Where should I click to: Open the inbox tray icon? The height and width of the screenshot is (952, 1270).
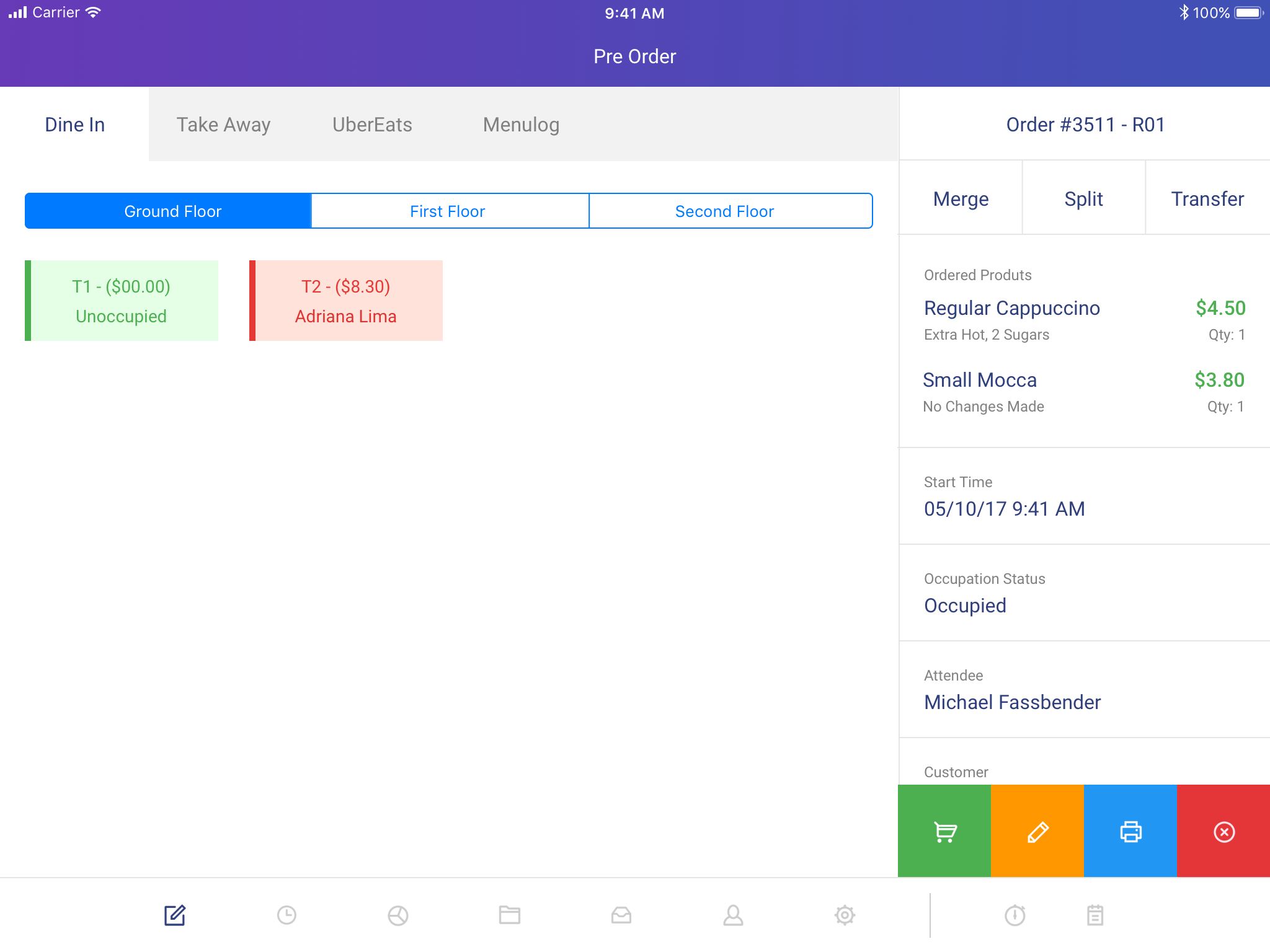(x=621, y=915)
